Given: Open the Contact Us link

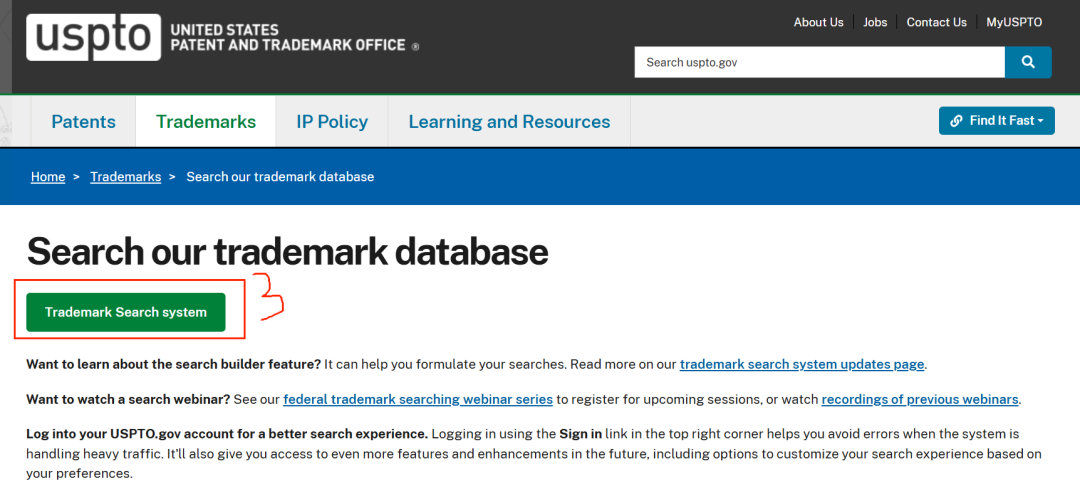Looking at the screenshot, I should 937,22.
